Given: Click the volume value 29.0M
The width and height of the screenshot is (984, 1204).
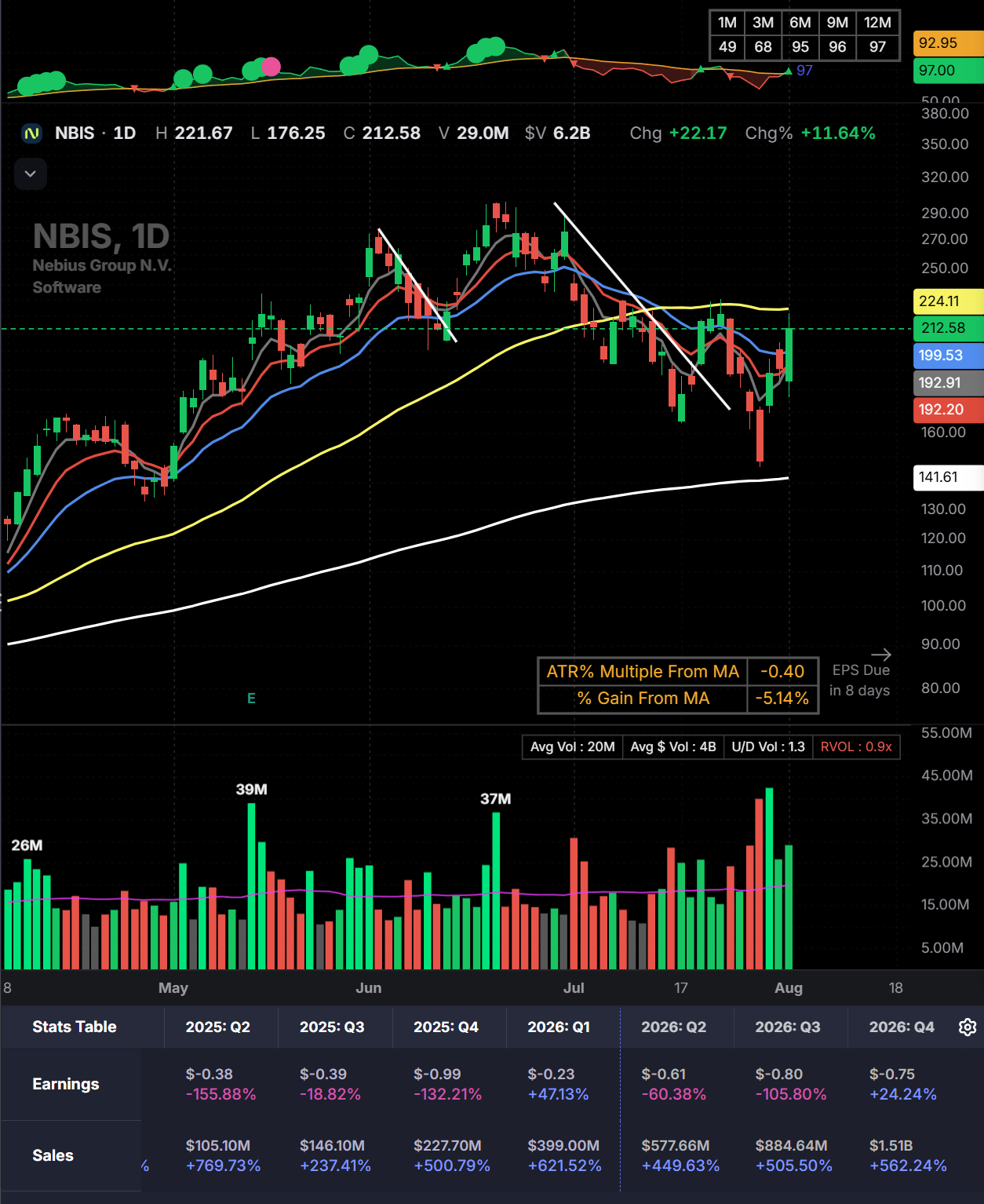Looking at the screenshot, I should point(483,133).
